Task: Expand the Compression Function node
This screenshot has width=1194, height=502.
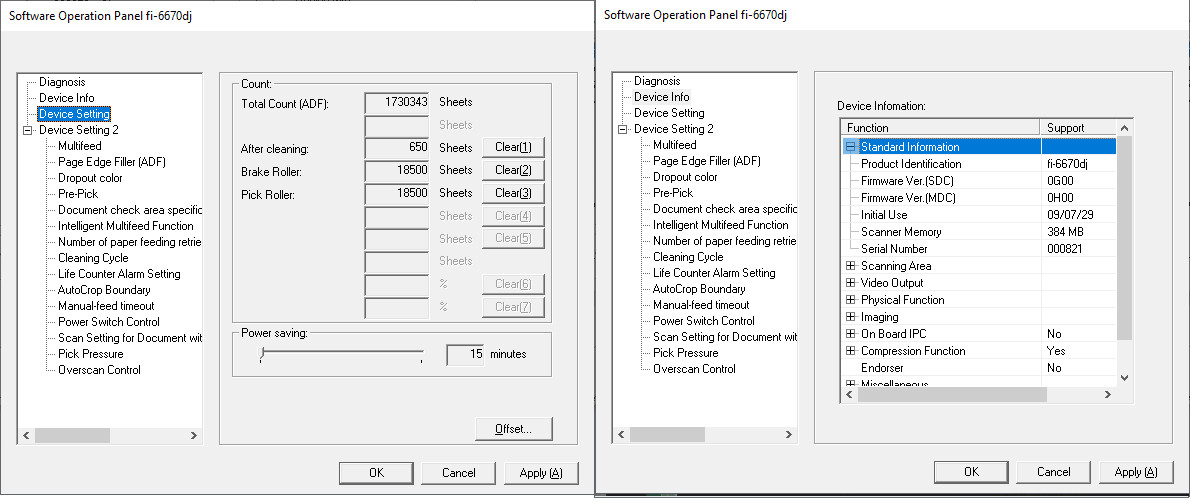Action: tap(851, 351)
